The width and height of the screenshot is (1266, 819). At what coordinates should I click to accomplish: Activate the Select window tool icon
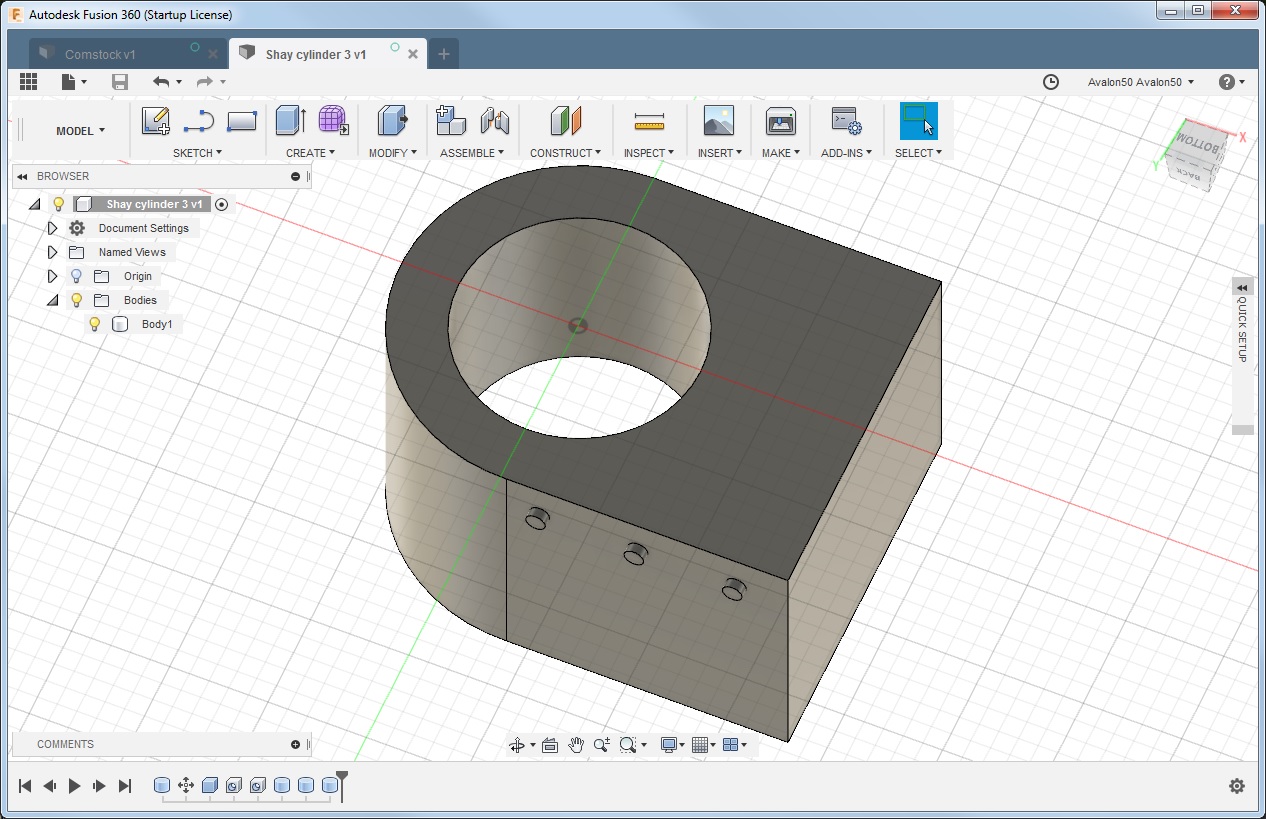tap(918, 121)
